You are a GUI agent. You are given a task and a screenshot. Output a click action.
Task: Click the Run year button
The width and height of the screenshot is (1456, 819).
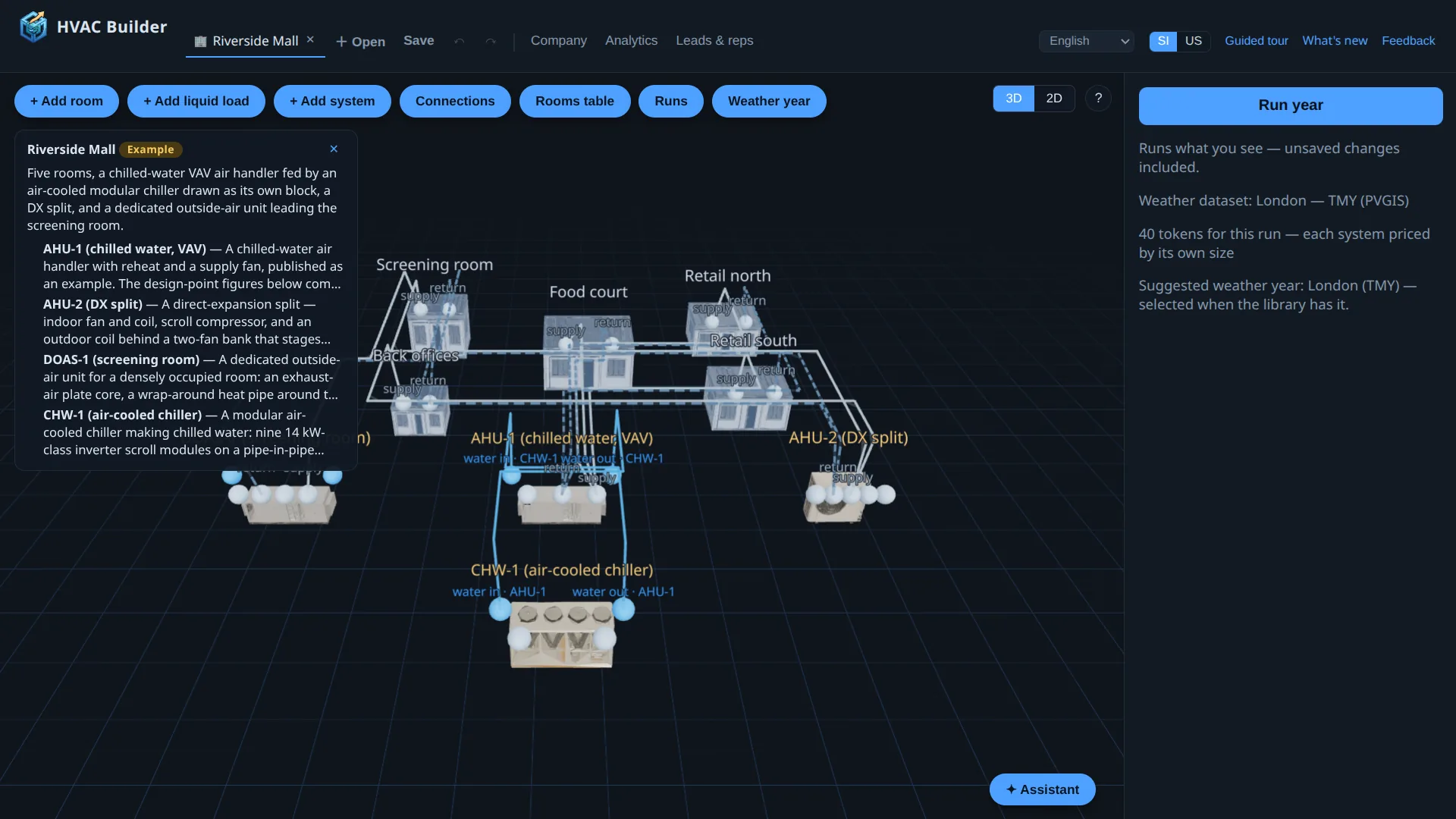click(x=1291, y=105)
